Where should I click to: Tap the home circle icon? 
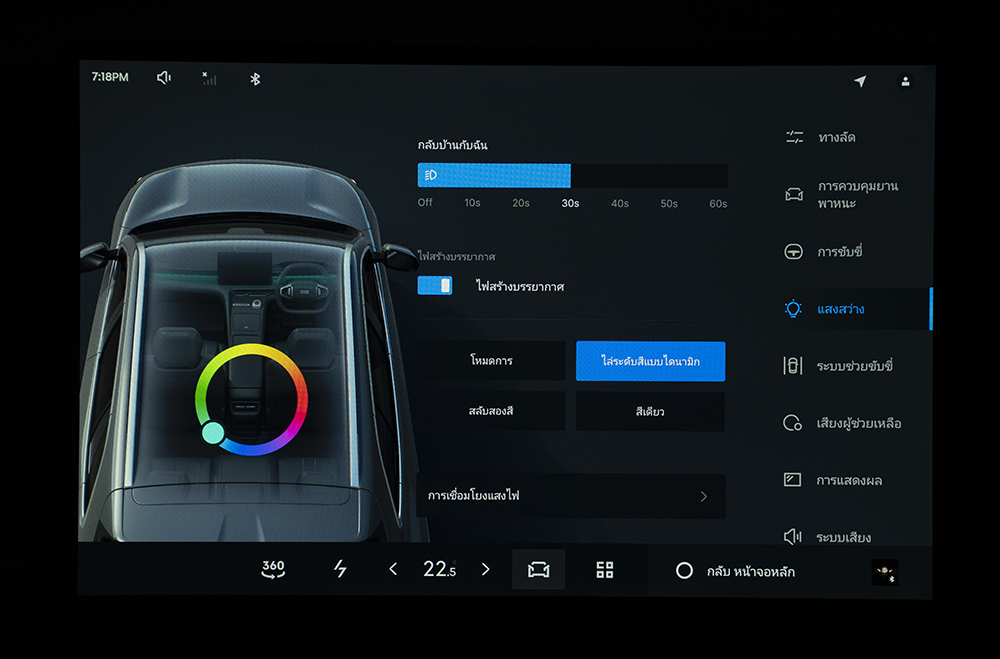pyautogui.click(x=684, y=570)
